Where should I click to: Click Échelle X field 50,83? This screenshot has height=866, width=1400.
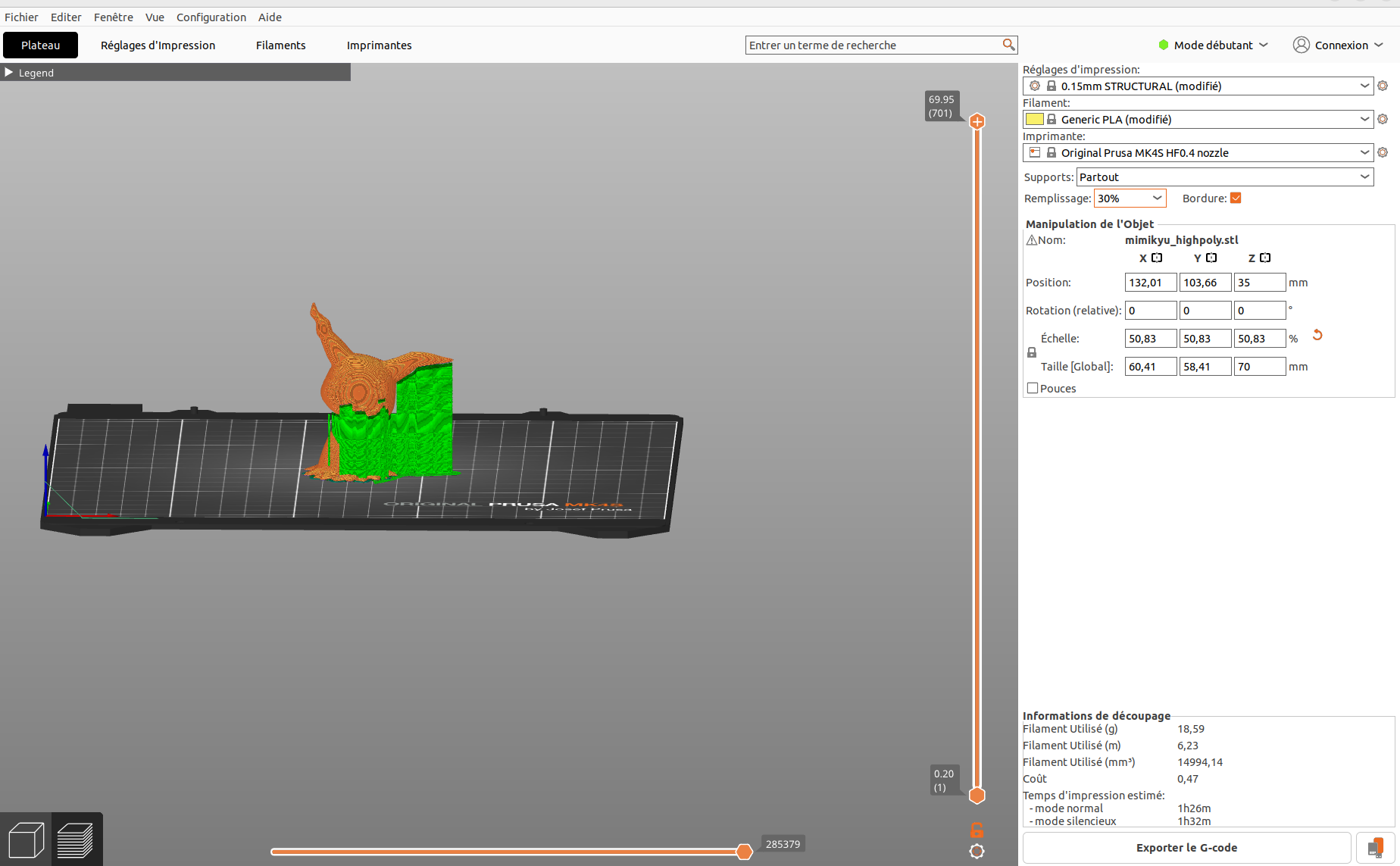[x=1150, y=338]
